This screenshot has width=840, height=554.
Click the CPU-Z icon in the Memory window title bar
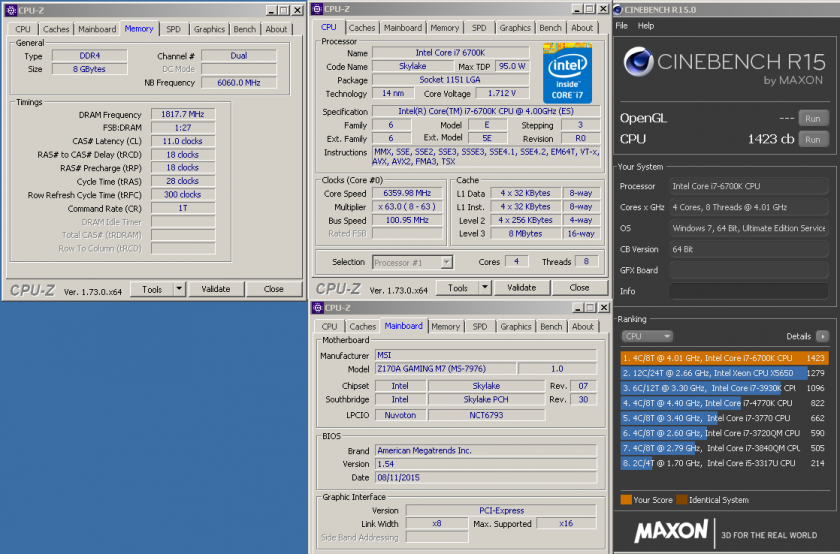[x=11, y=10]
